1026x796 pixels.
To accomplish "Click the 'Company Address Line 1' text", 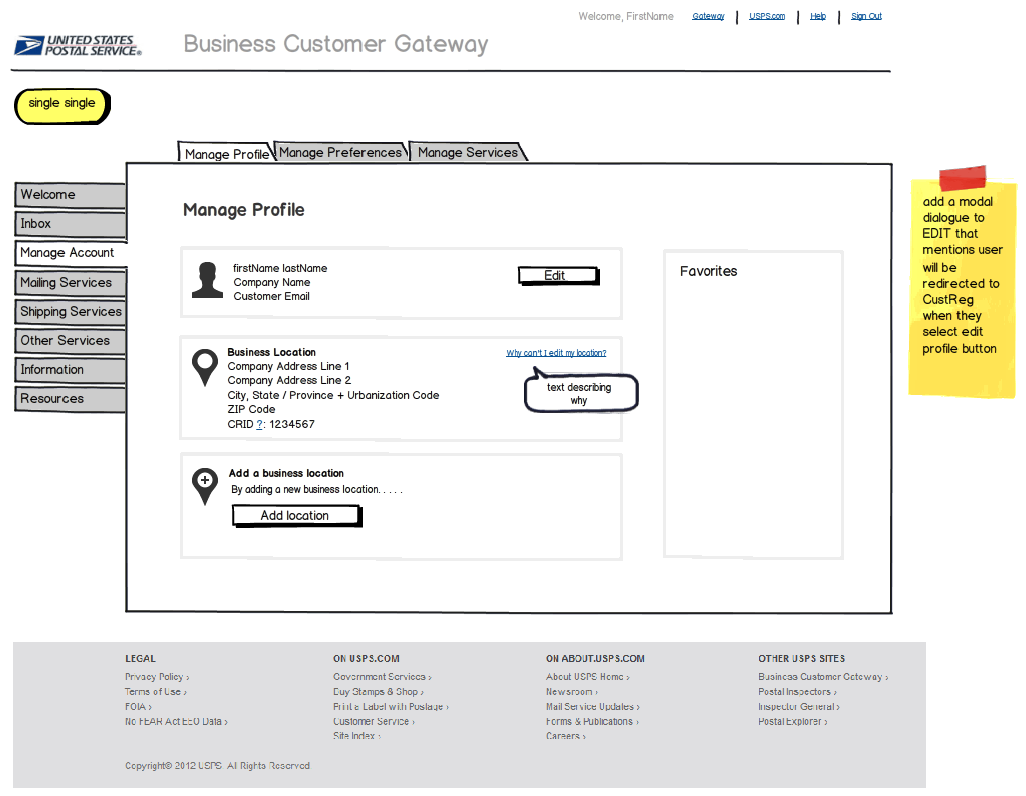I will (289, 367).
